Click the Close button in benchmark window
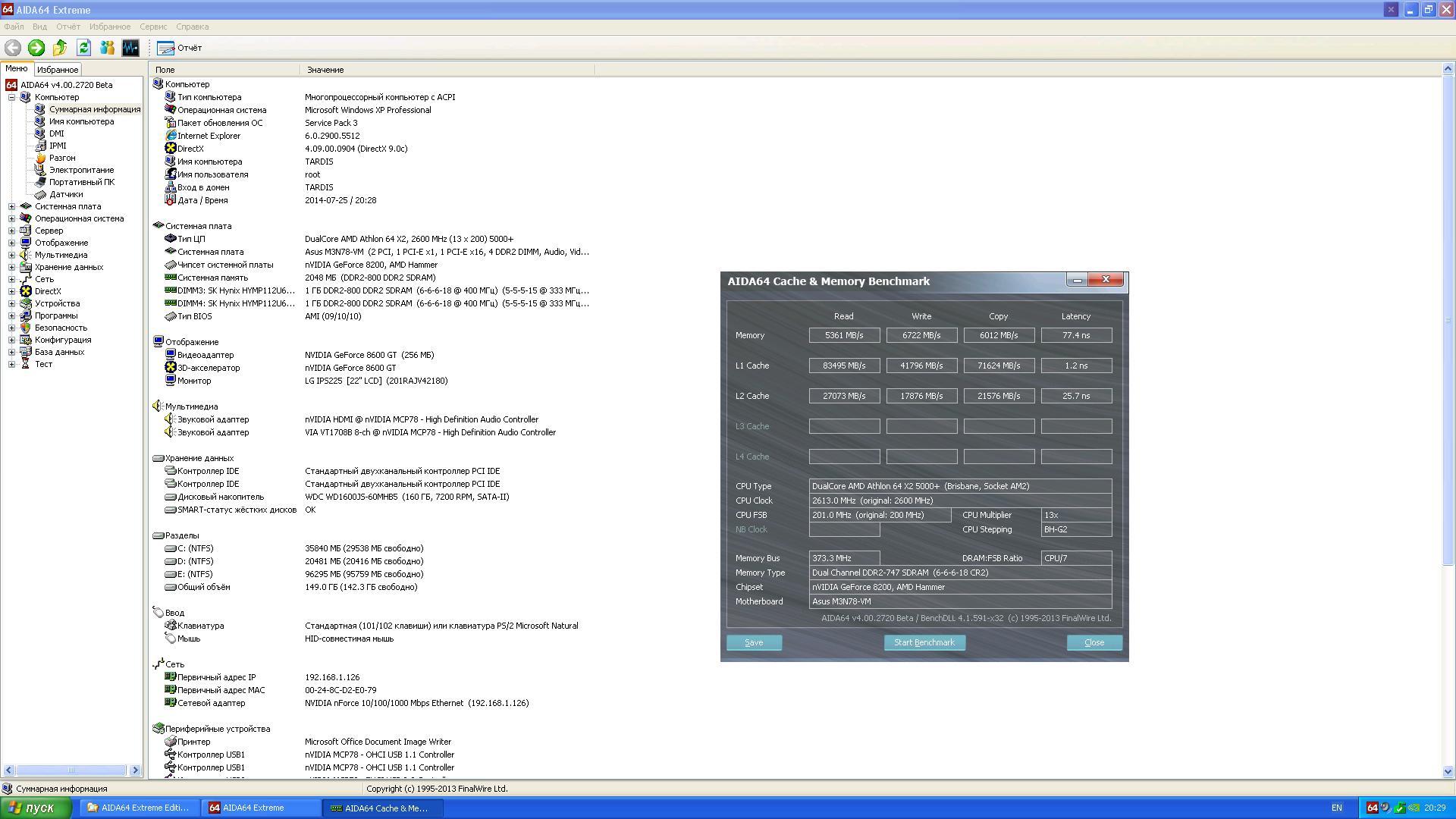The height and width of the screenshot is (819, 1456). coord(1094,642)
